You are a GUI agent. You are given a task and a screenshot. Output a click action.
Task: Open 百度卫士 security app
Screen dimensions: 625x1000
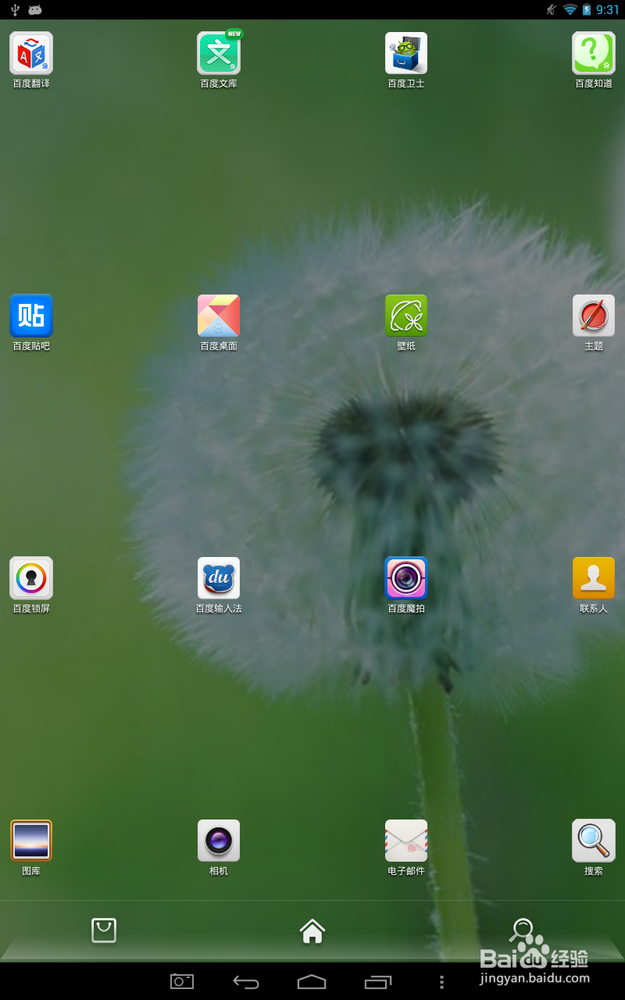(406, 54)
